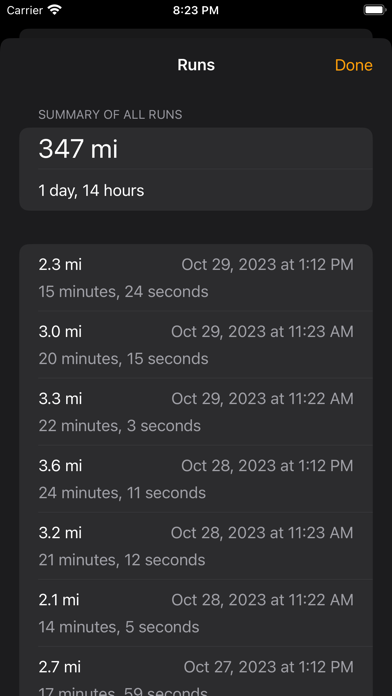The width and height of the screenshot is (392, 696).
Task: Open the 2.3 mi run entry
Action: tap(196, 278)
